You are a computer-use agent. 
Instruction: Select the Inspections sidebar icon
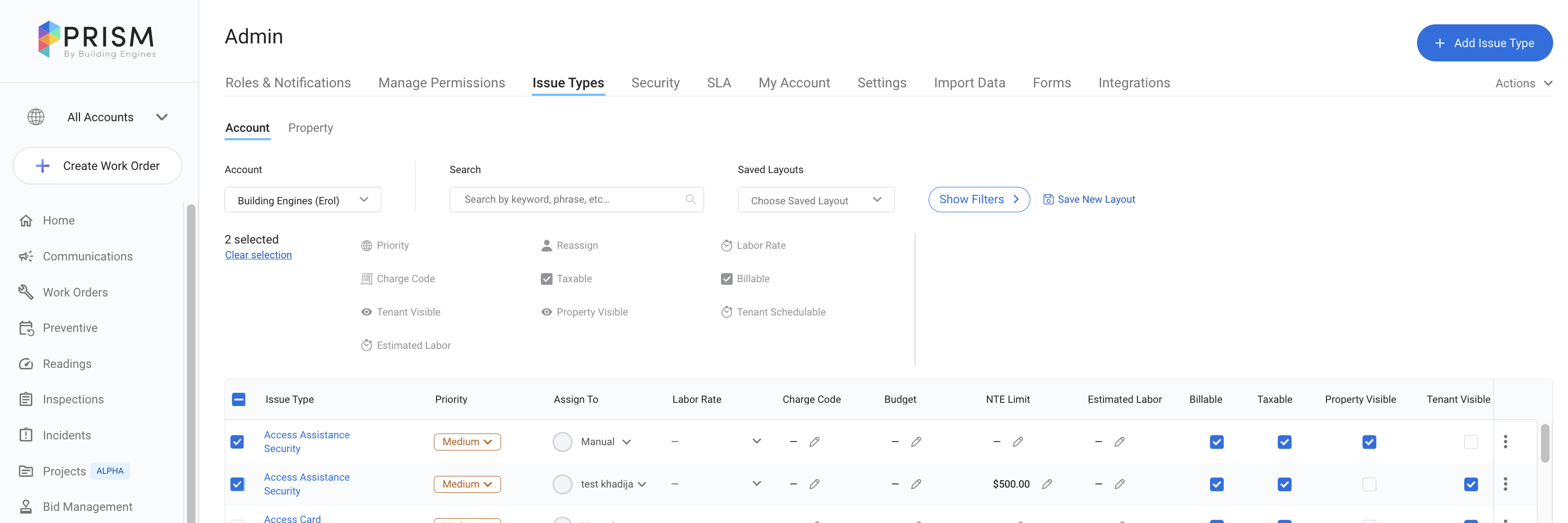25,399
